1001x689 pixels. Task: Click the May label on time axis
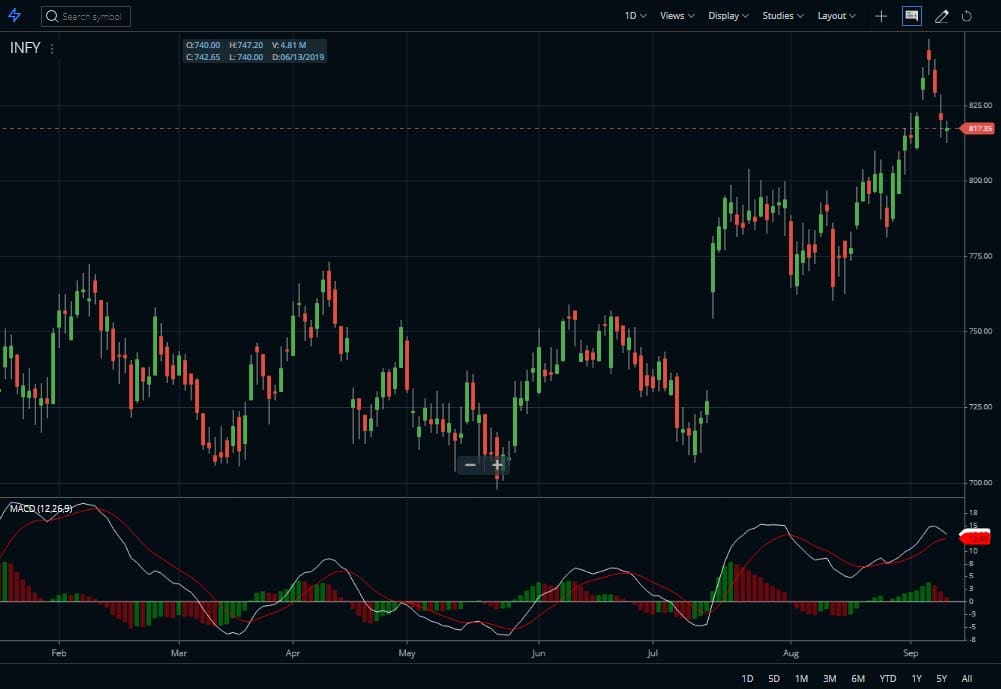point(407,653)
